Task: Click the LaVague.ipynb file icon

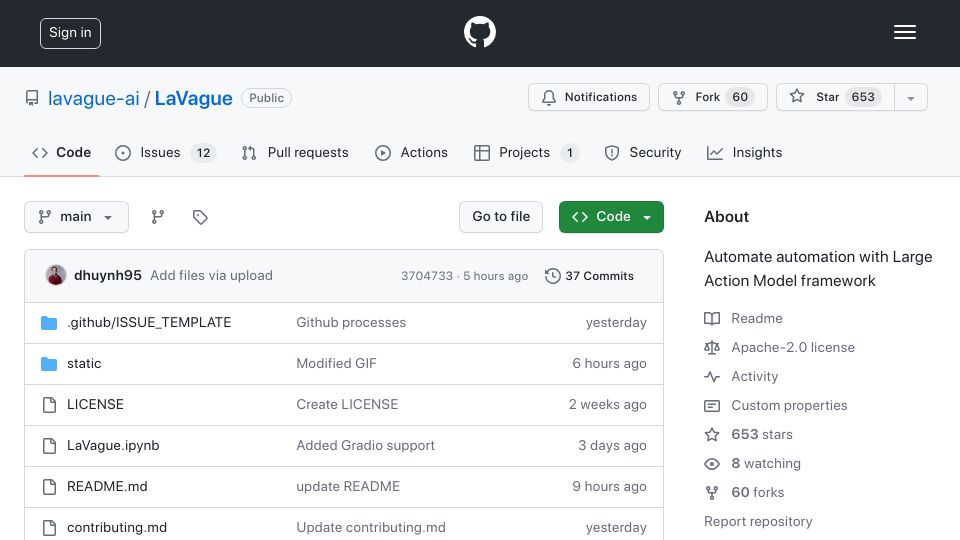Action: coord(49,446)
